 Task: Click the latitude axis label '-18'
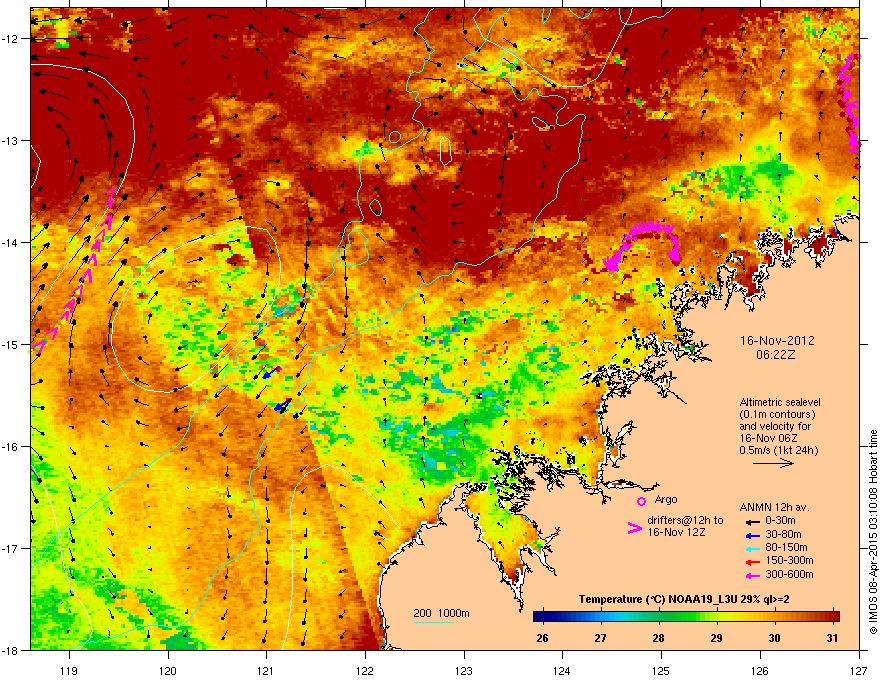click(10, 650)
